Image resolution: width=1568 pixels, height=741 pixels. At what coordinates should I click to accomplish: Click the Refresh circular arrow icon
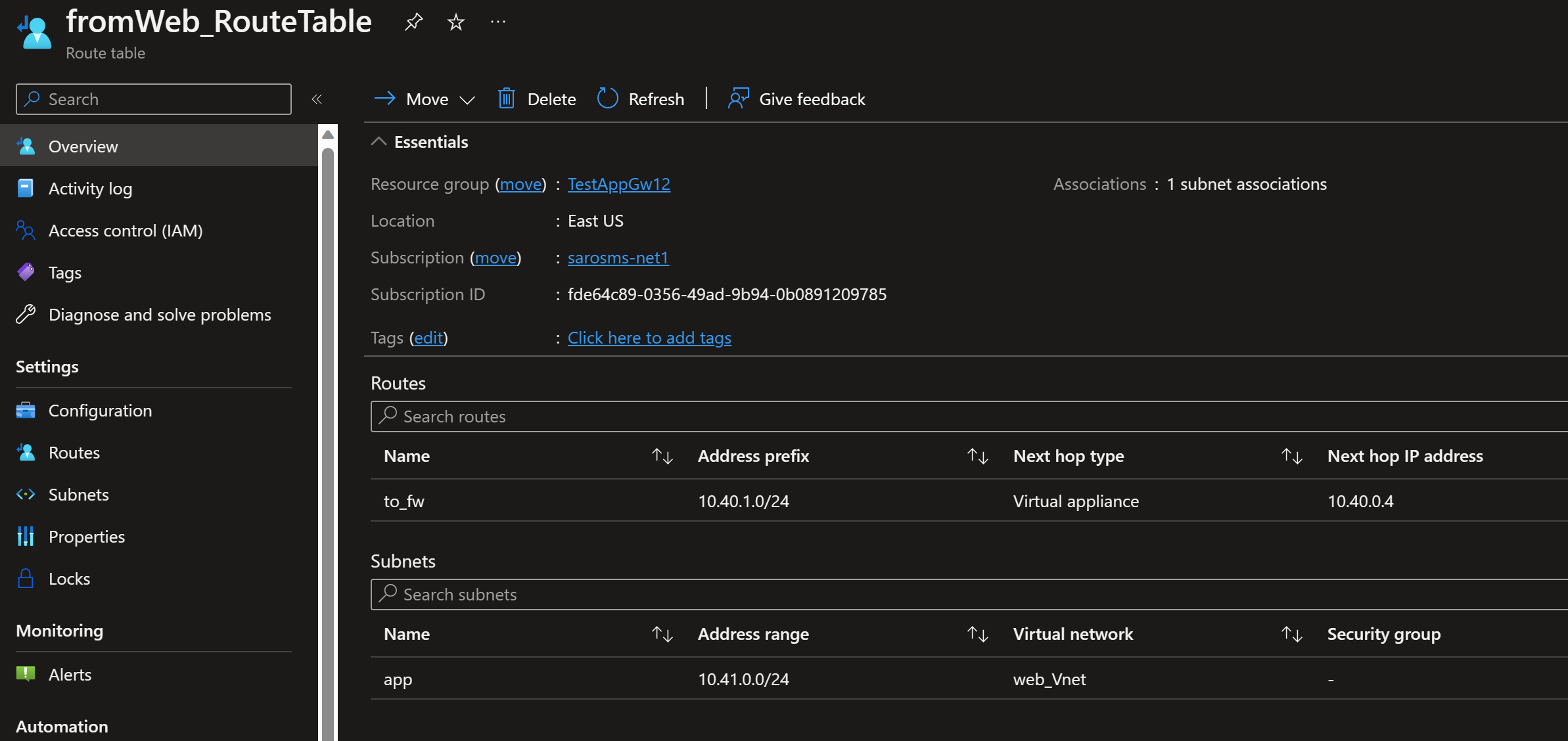point(607,99)
